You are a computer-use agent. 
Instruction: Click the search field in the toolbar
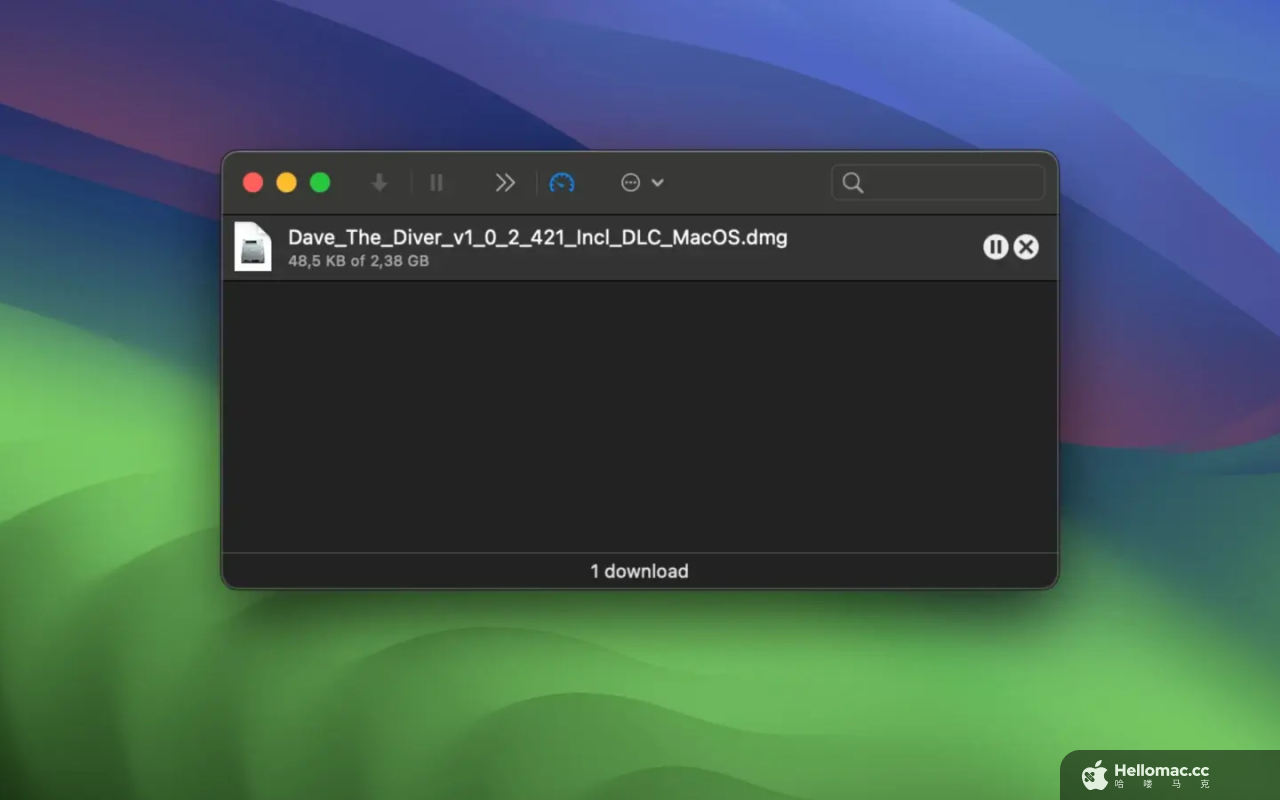point(938,182)
